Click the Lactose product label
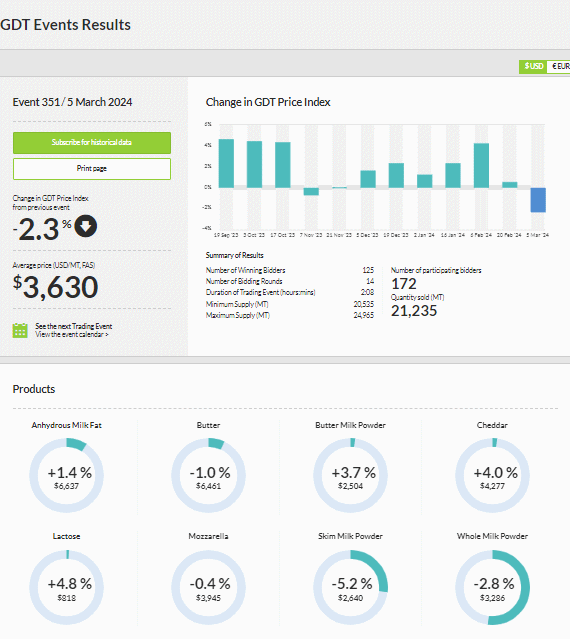Screen dimensions: 570x639 (x=66, y=536)
